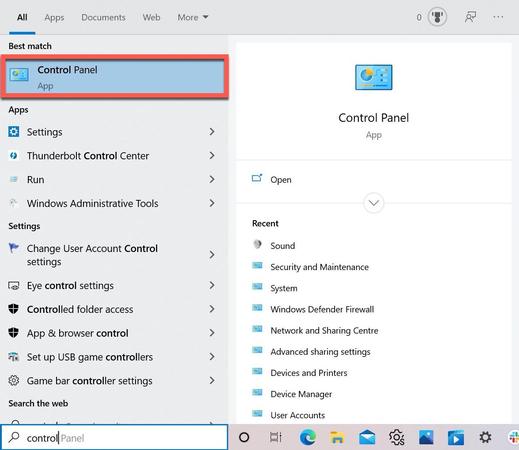Open Network and Sharing Centre from Recent

324,330
